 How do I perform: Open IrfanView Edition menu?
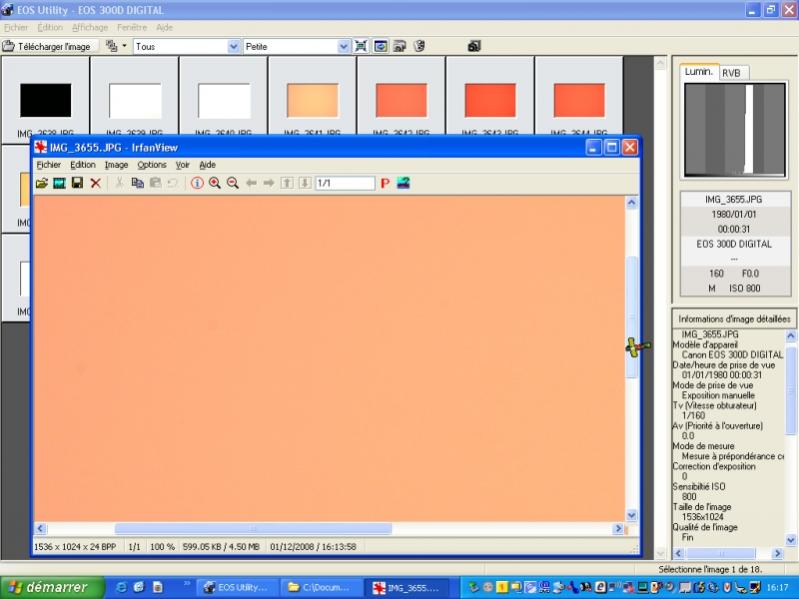(x=83, y=165)
